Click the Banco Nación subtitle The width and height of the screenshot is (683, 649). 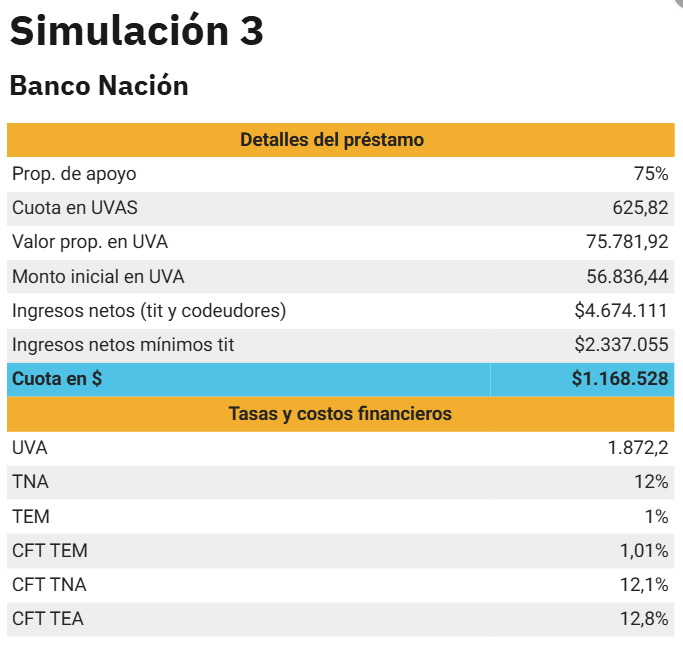click(x=99, y=86)
